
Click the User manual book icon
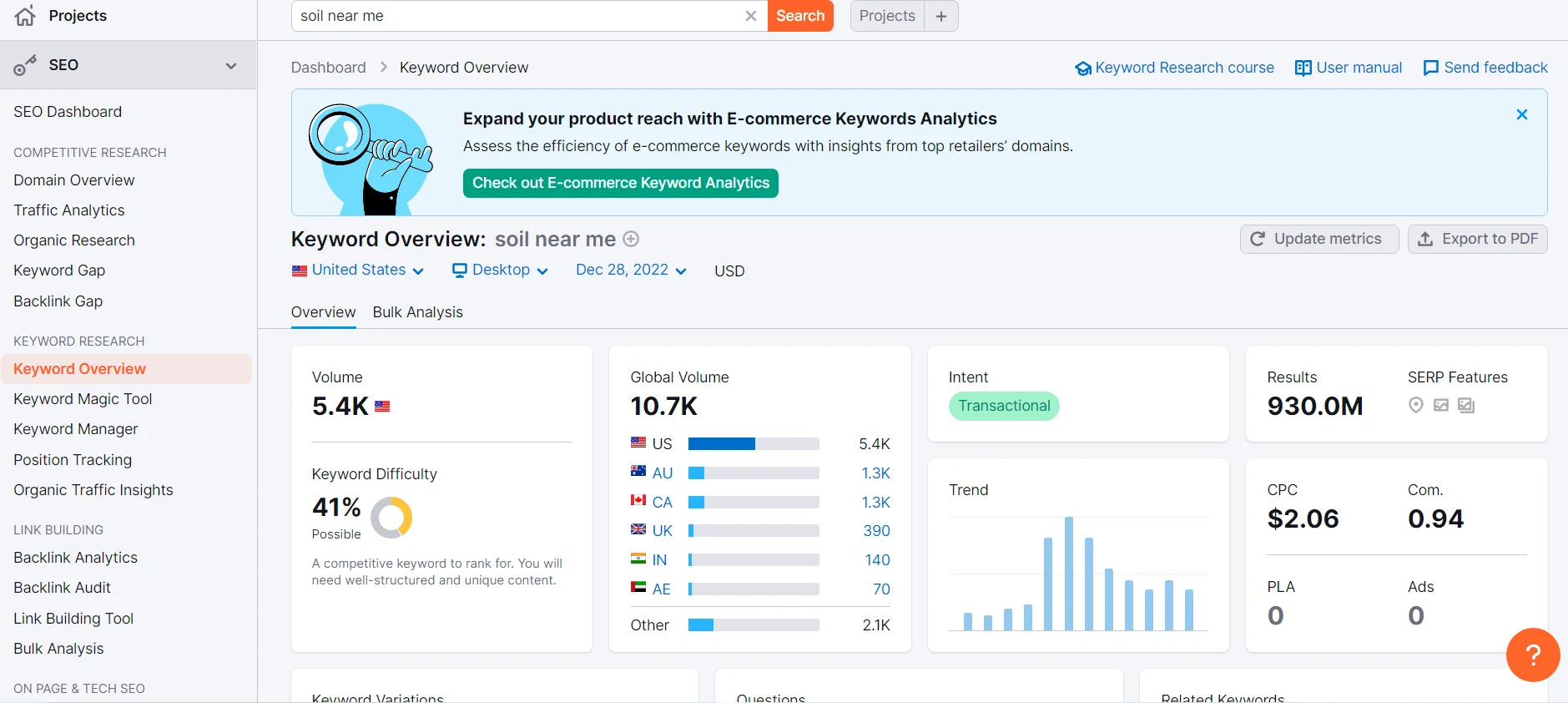coord(1303,68)
